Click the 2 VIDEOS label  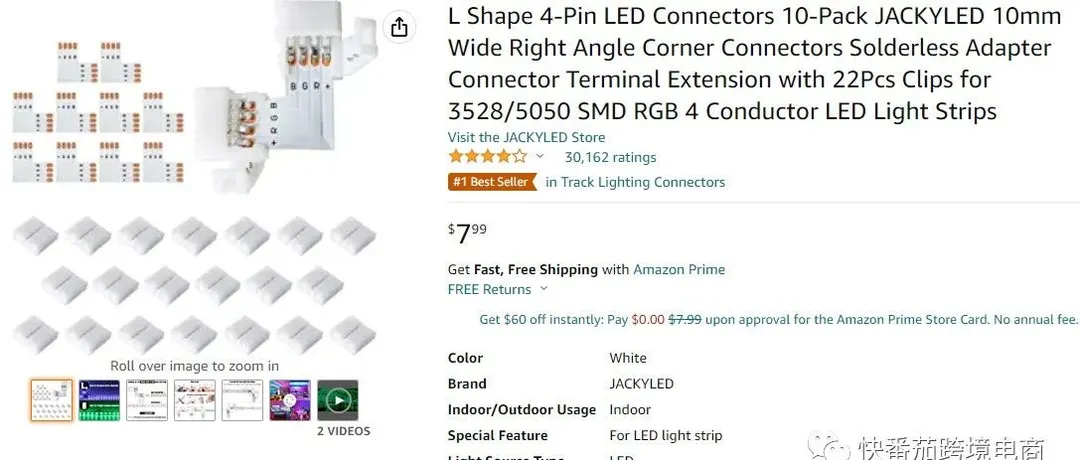(344, 431)
